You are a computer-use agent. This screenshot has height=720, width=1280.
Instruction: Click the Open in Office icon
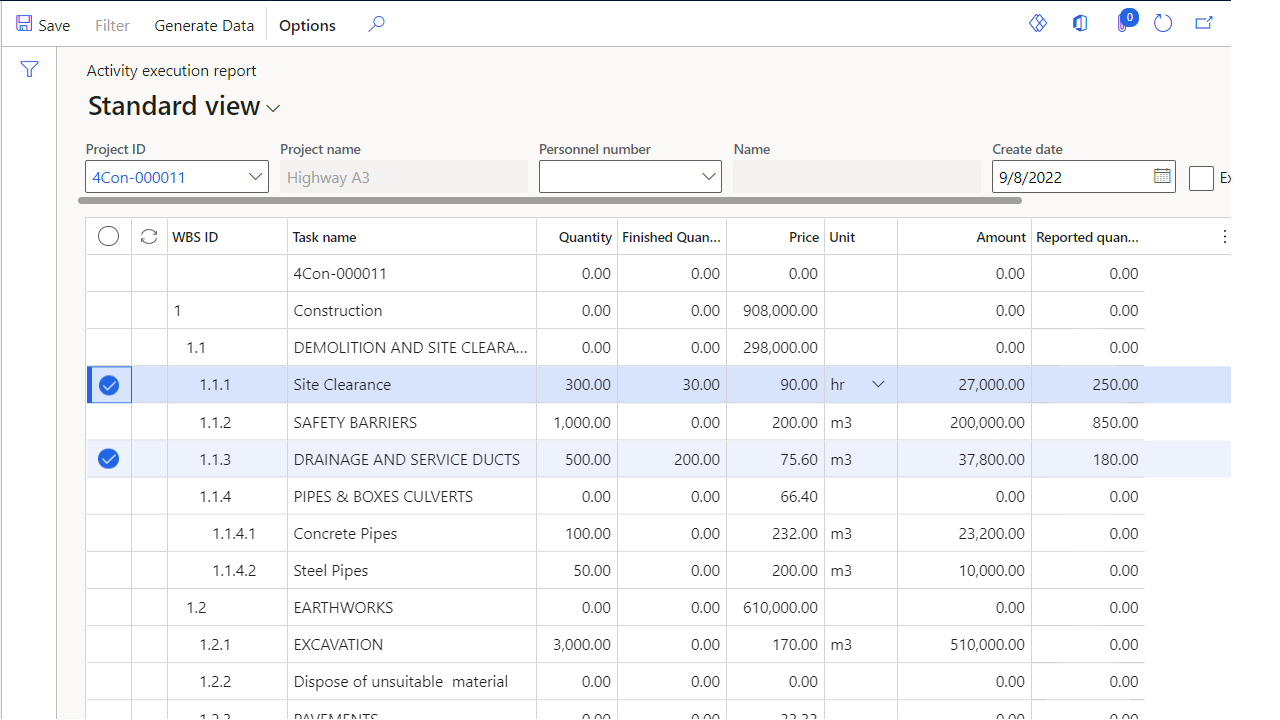tap(1080, 23)
